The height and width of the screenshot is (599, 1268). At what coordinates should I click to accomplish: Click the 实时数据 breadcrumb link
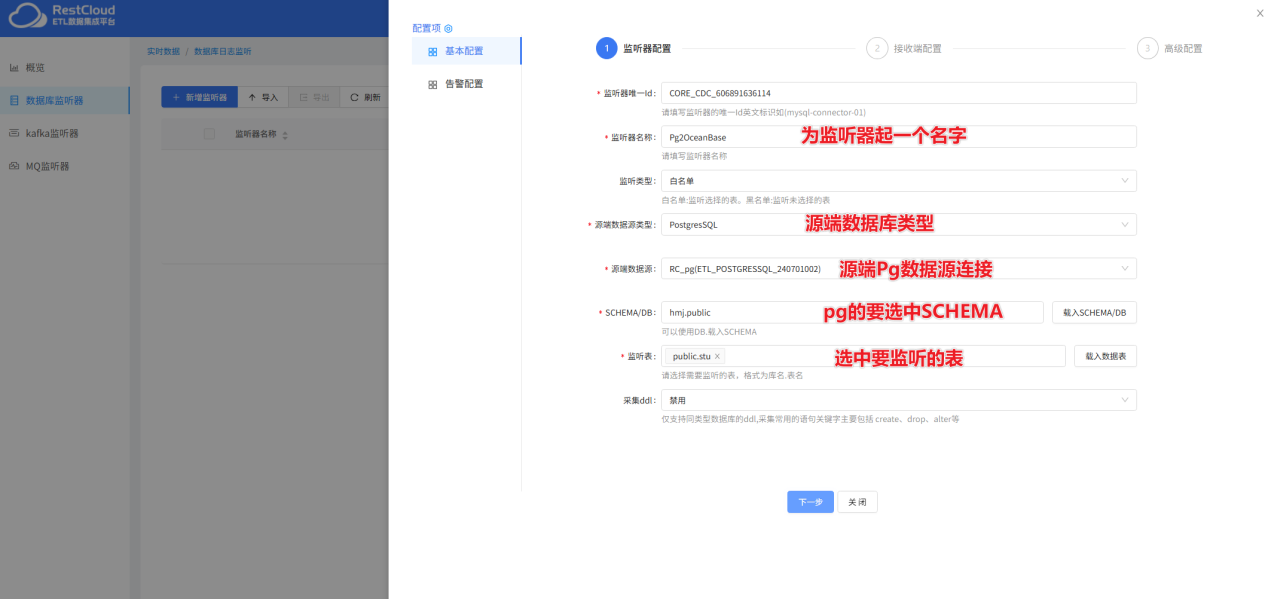[x=163, y=51]
